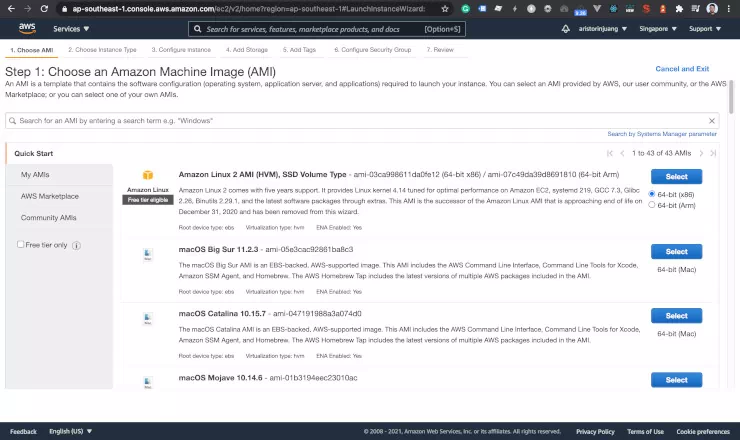Click the lightning bolt extension icon
740x440 pixels.
pos(515,8)
